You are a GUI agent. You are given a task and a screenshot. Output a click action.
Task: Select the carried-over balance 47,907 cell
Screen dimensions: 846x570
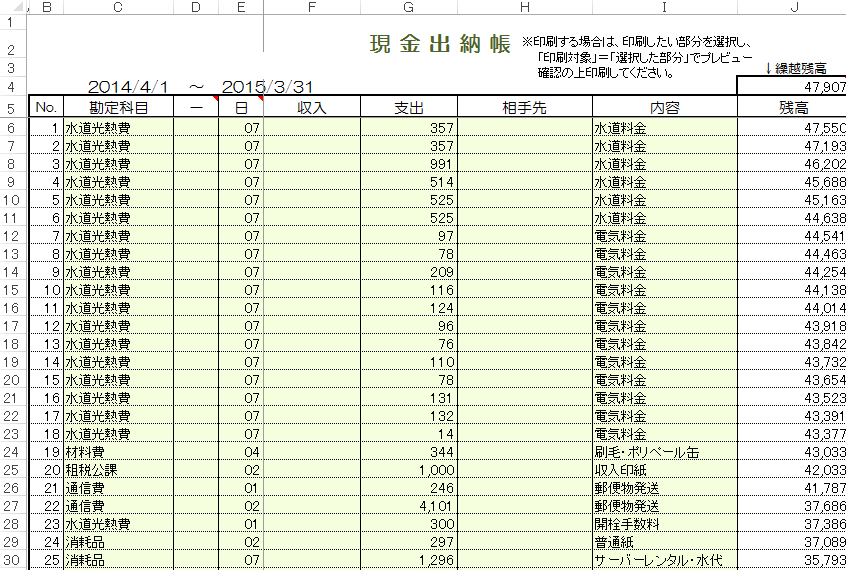(x=791, y=87)
